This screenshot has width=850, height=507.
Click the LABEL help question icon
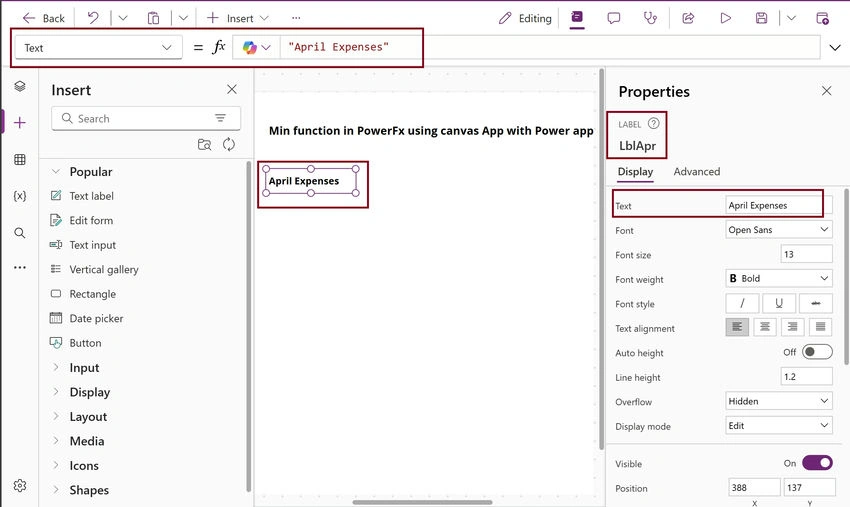[654, 124]
